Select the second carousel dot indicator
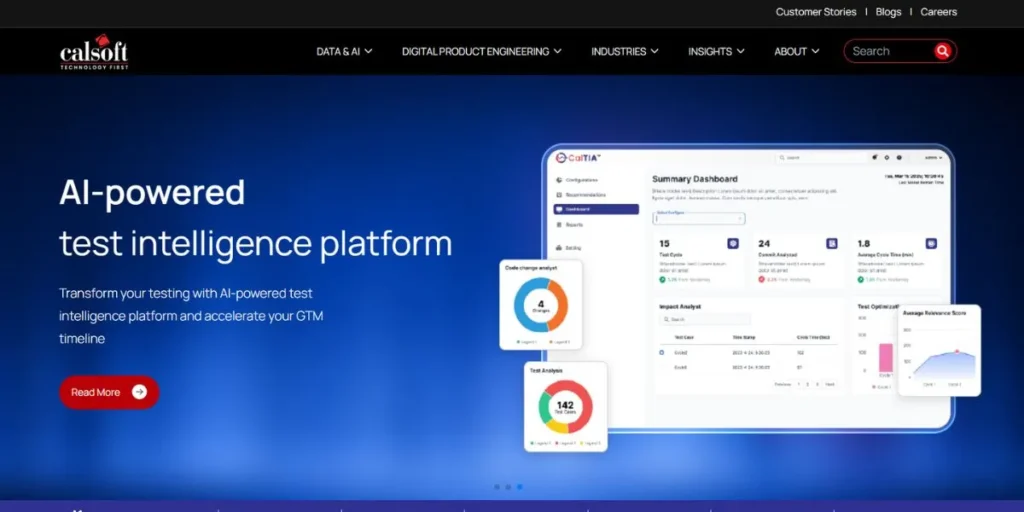Viewport: 1024px width, 512px height. [x=508, y=487]
